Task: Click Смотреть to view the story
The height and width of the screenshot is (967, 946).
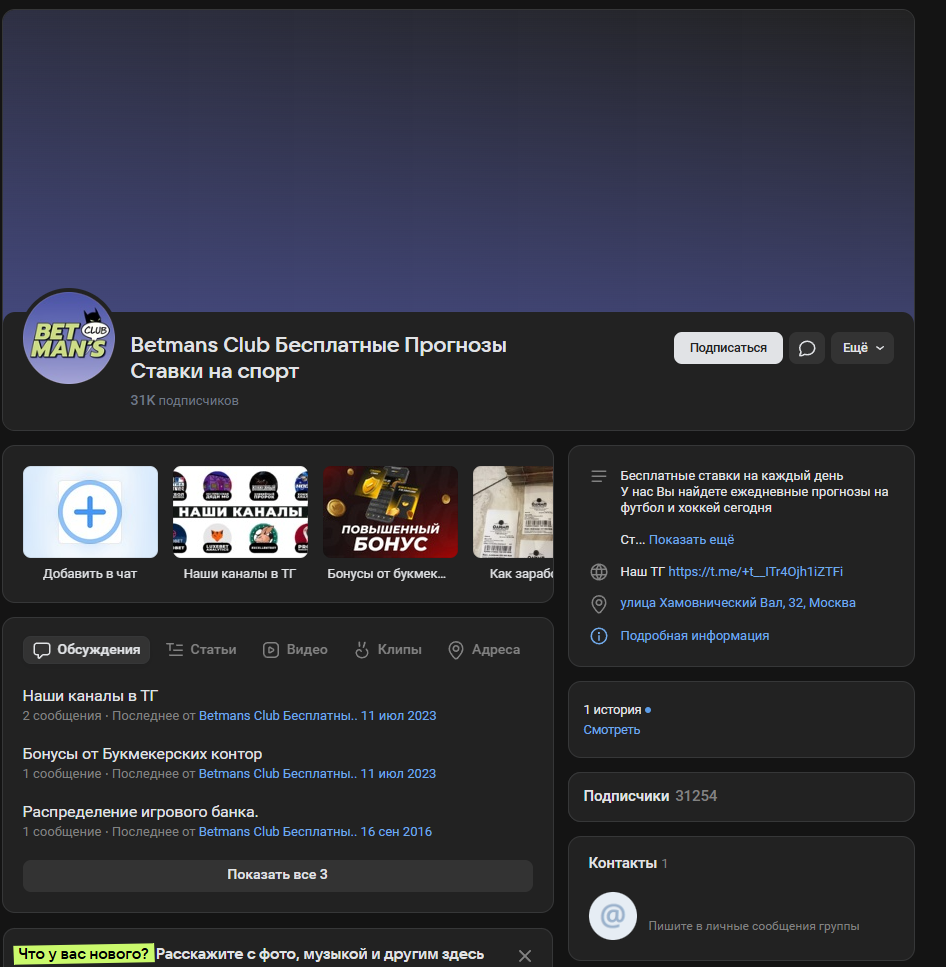Action: pyautogui.click(x=612, y=730)
